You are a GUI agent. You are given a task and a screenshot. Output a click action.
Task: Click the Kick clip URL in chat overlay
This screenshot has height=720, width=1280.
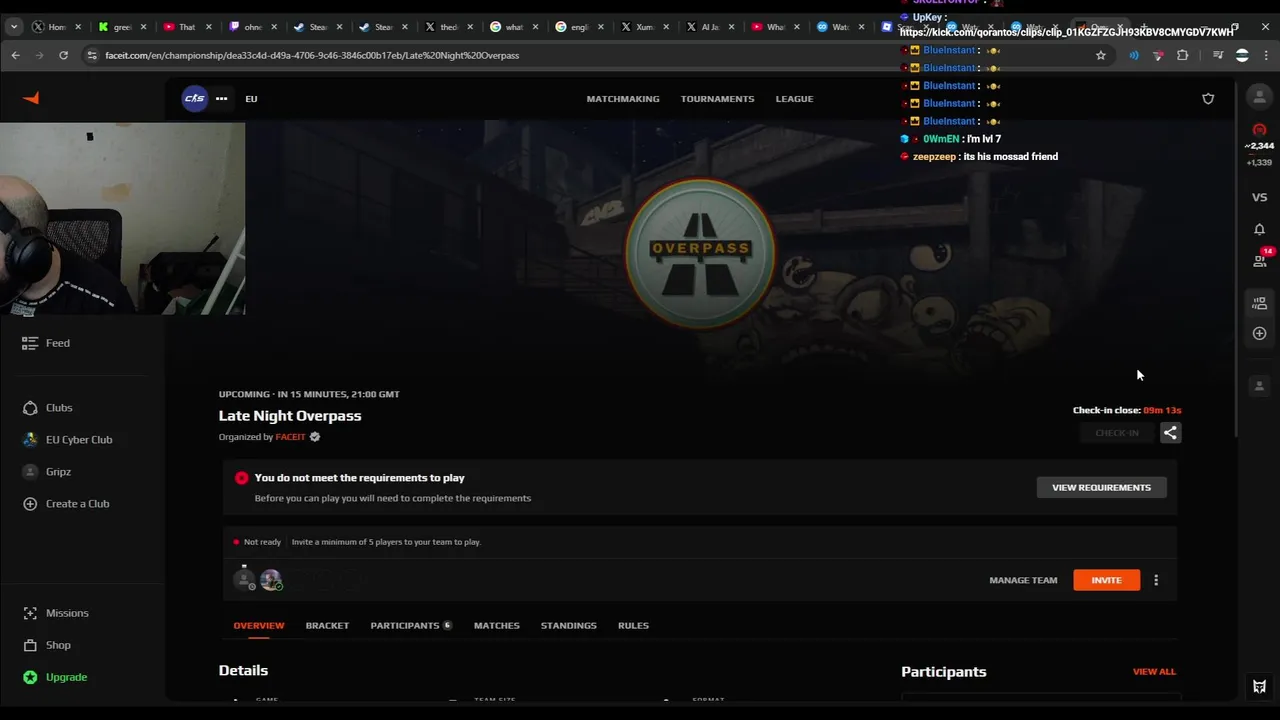(1066, 33)
